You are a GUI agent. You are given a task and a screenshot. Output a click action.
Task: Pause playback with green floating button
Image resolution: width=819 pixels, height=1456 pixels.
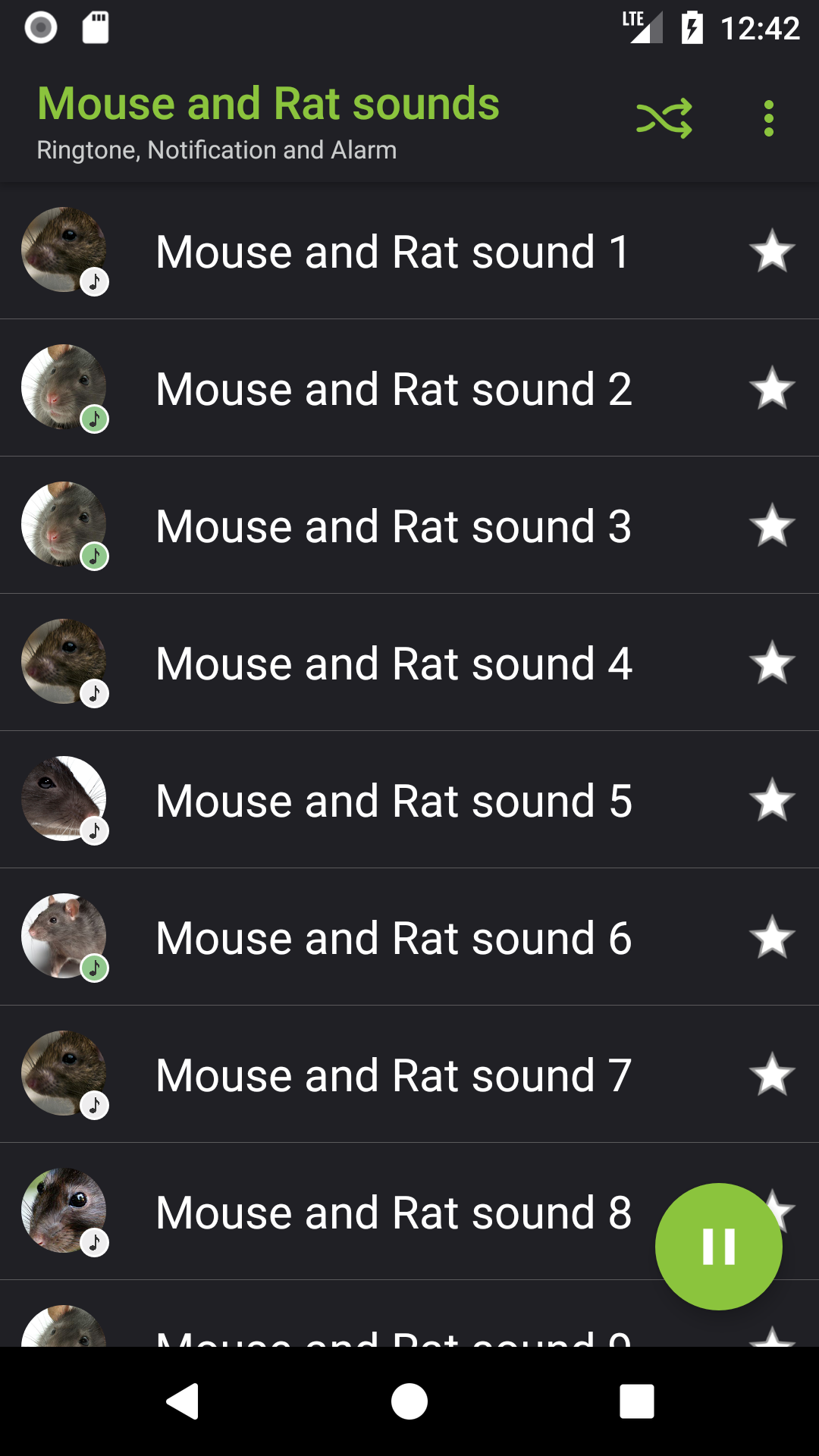718,1246
